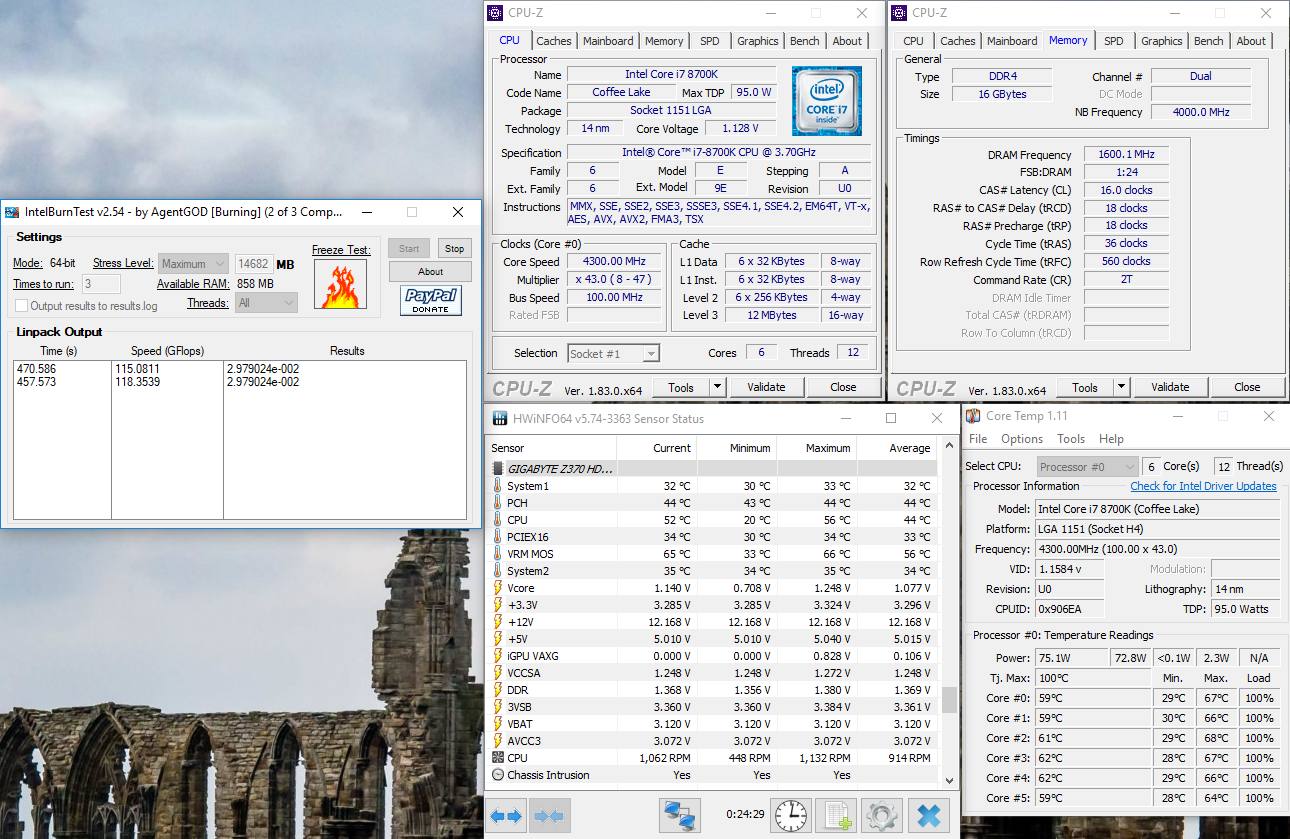Click Validate in the CPU-Z Memory window
Image resolution: width=1290 pixels, height=839 pixels.
pos(1170,387)
